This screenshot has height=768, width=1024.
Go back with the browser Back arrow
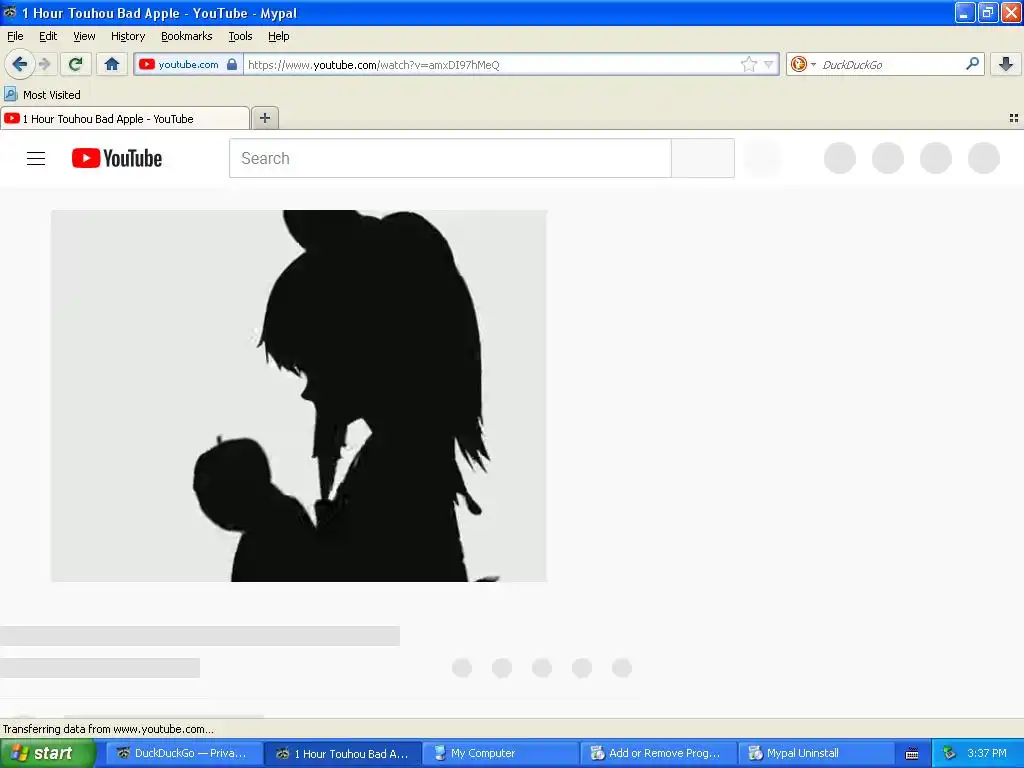pyautogui.click(x=20, y=64)
